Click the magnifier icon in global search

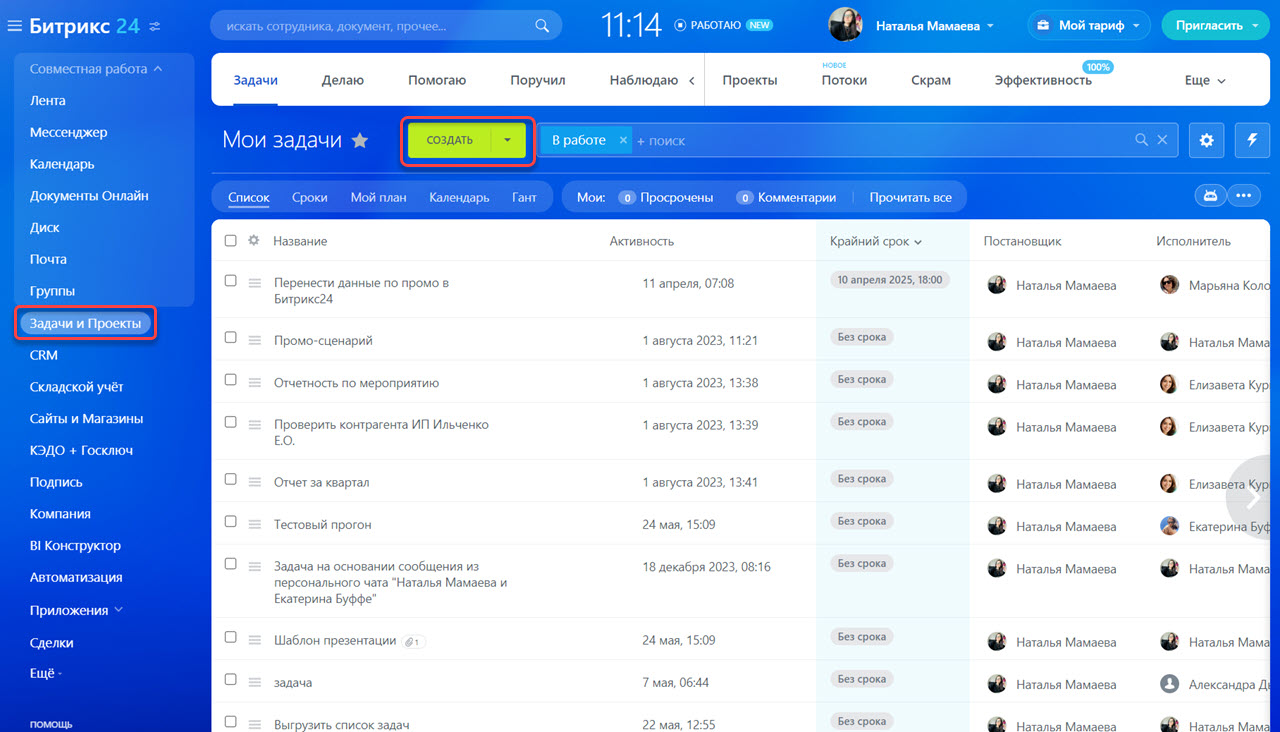coord(542,26)
